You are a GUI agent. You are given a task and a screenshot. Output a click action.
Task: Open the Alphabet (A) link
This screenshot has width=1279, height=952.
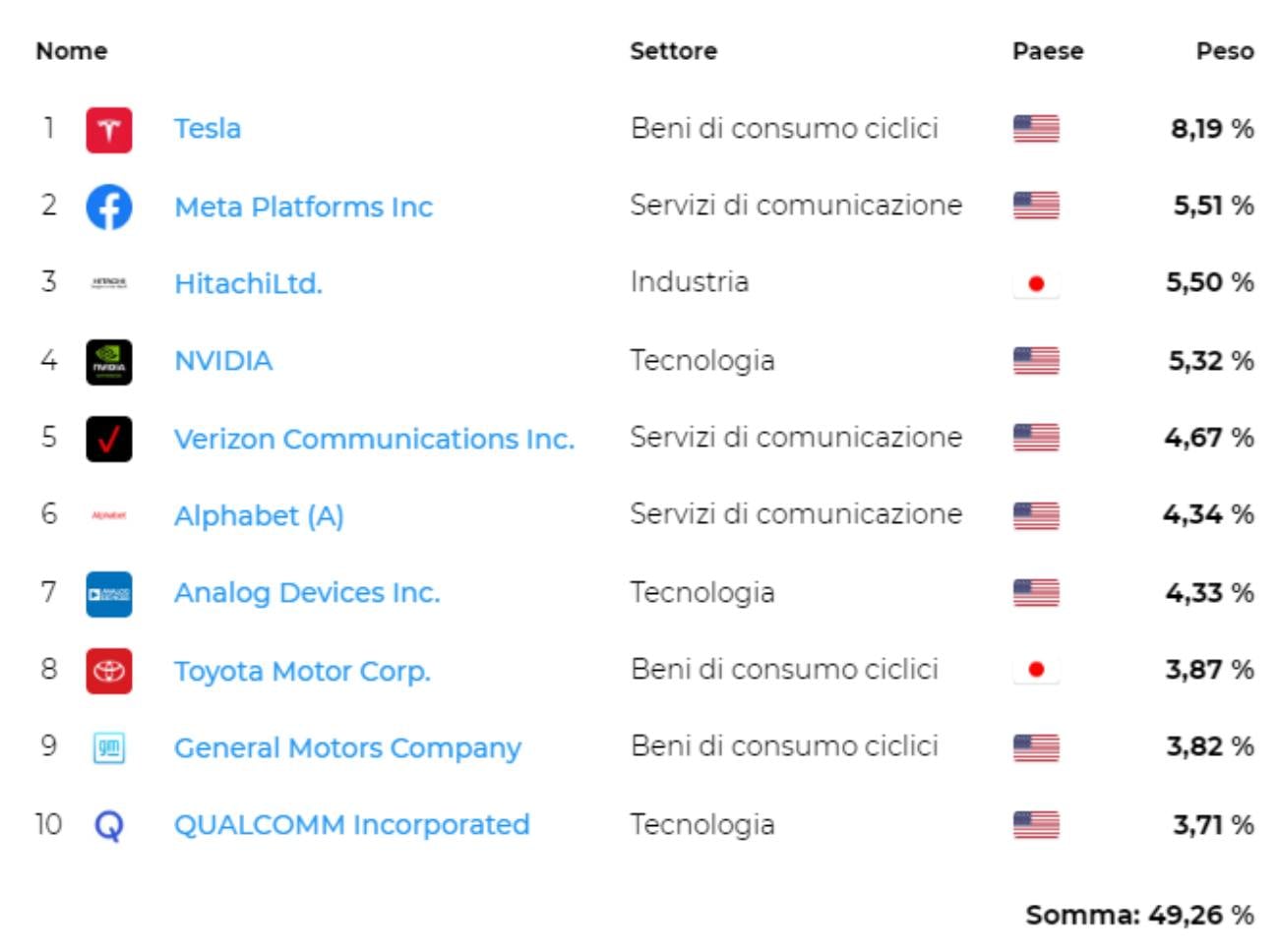pyautogui.click(x=259, y=515)
